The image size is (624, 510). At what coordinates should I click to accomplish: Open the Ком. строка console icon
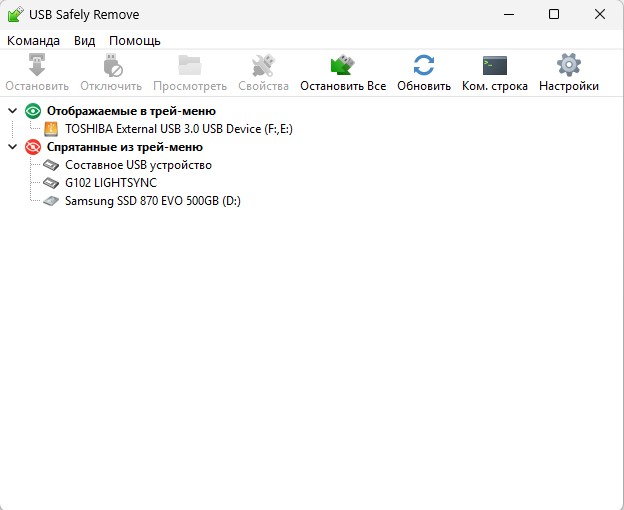[x=495, y=65]
